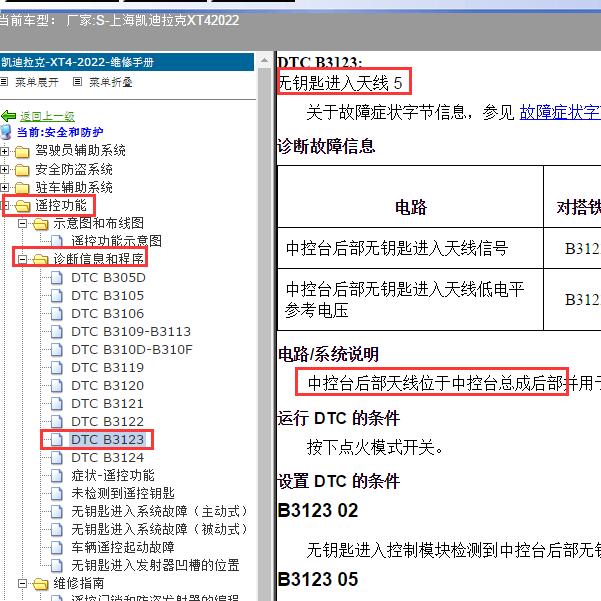Screen dimensions: 601x601
Task: Click document icon beside 遥控功能示意图
Action: 57,241
